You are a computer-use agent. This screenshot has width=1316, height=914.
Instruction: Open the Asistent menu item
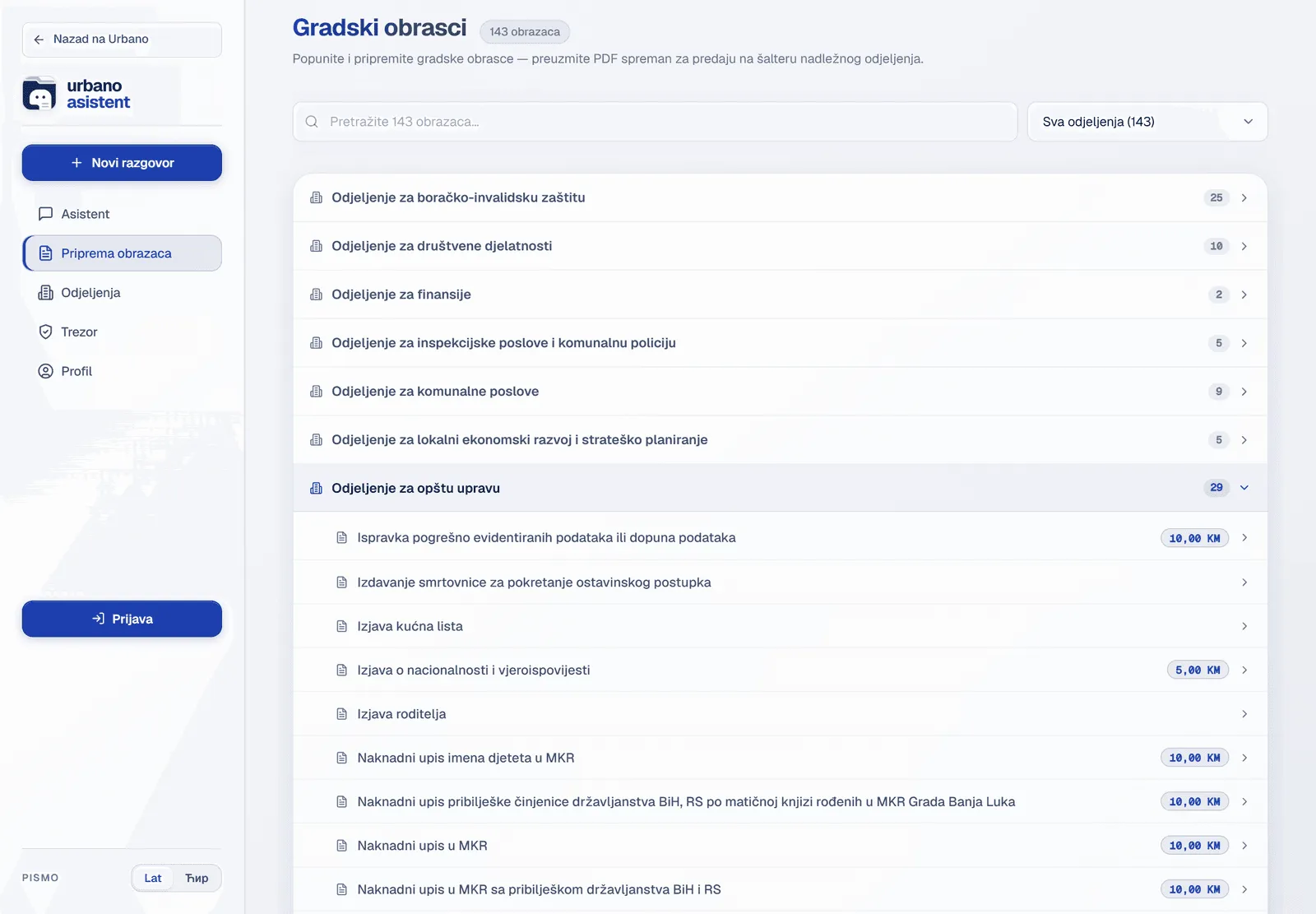[x=122, y=214]
